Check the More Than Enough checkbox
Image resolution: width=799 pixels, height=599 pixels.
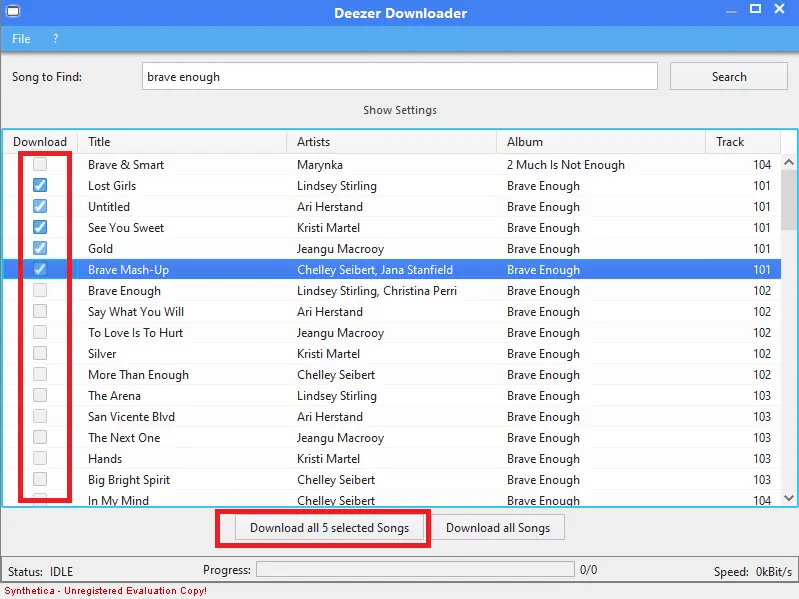coord(40,374)
